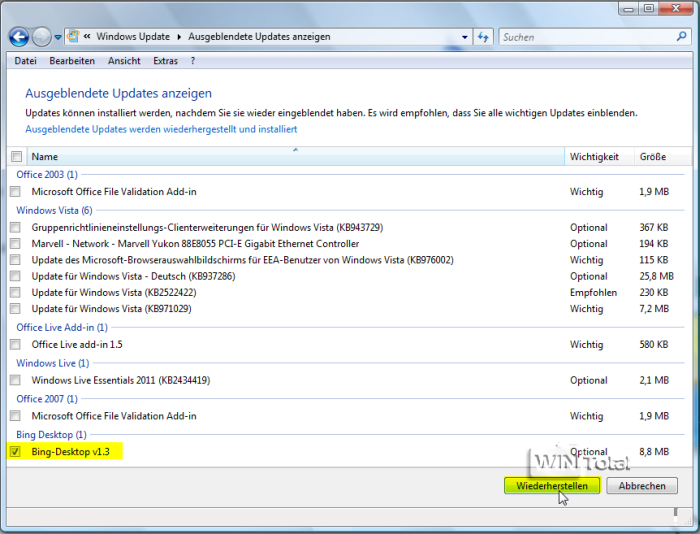This screenshot has height=534, width=700.
Task: Check the Windows Live Essentials 2011 update
Action: click(15, 380)
